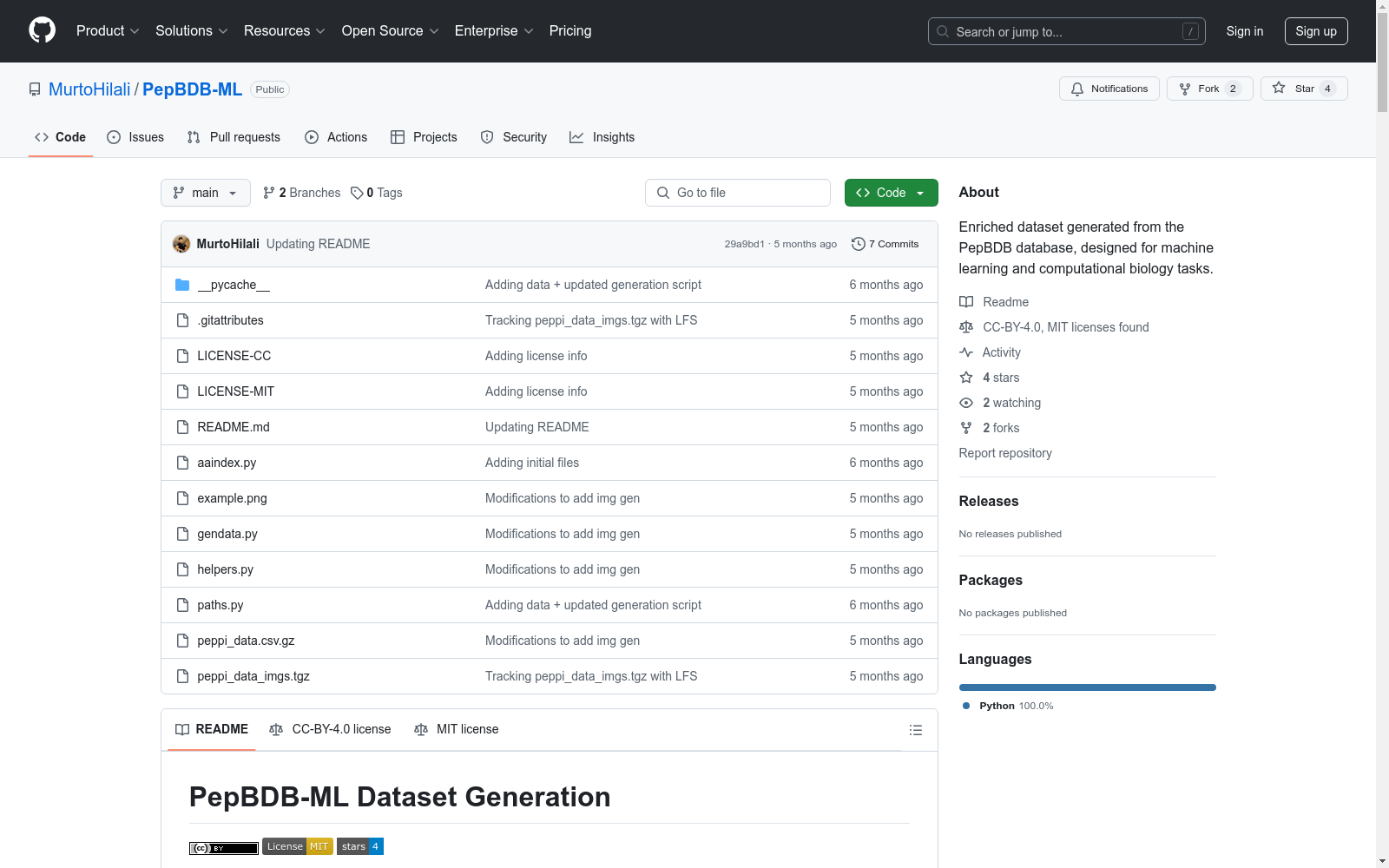Screen dimensions: 1389x868
Task: Click the file icon beside peppi_data_imgs.tgz
Action: 182,676
